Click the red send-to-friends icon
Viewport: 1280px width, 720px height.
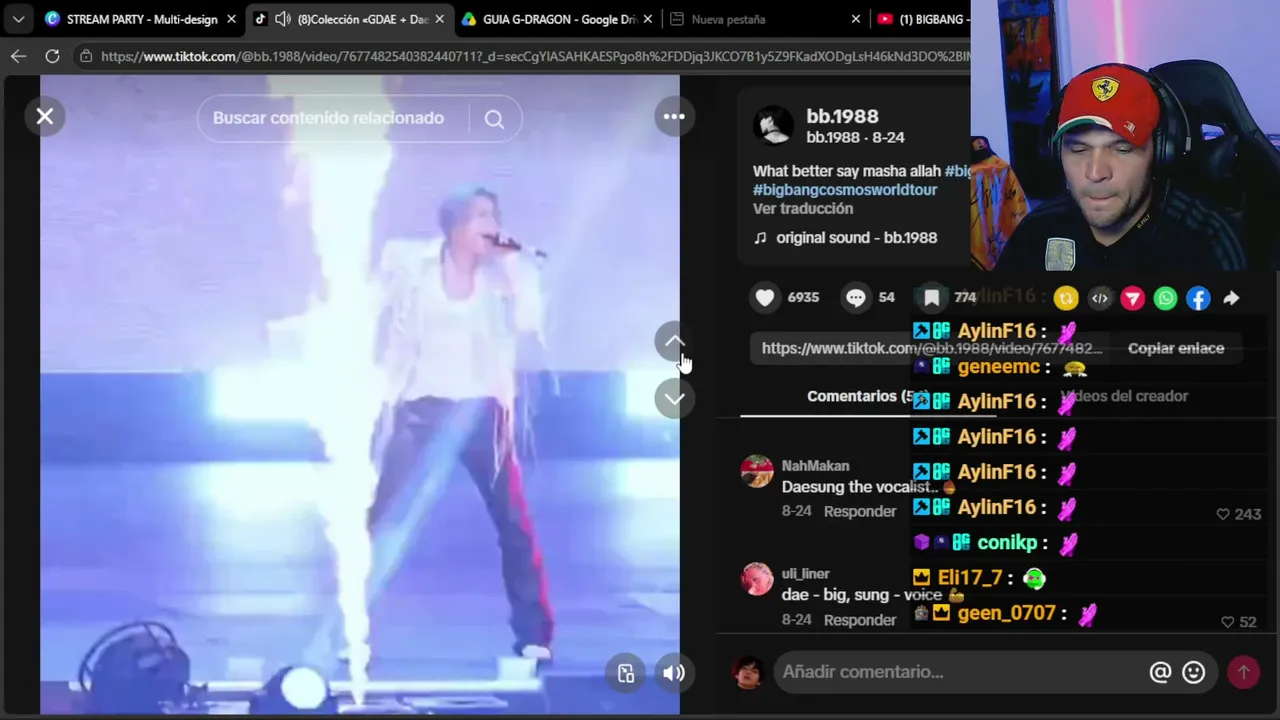click(1132, 298)
